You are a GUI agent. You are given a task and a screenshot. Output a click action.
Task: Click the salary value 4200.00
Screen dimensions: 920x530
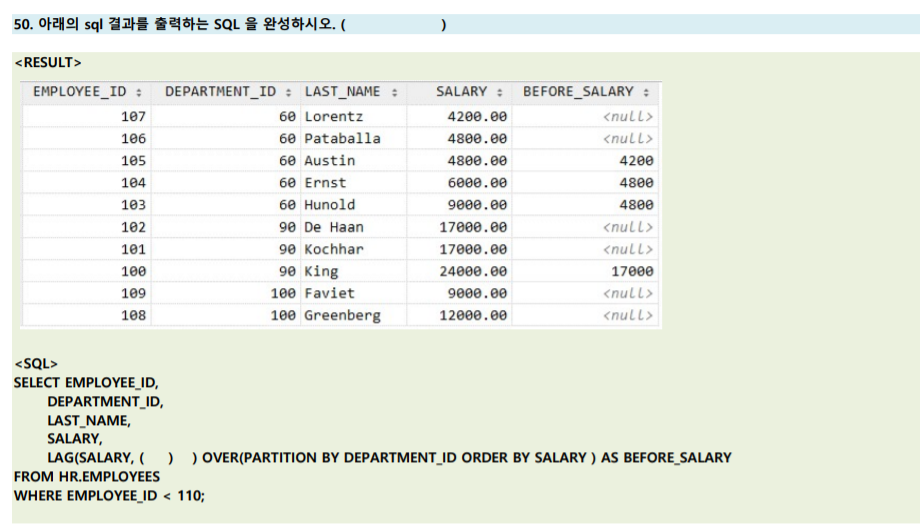[477, 116]
